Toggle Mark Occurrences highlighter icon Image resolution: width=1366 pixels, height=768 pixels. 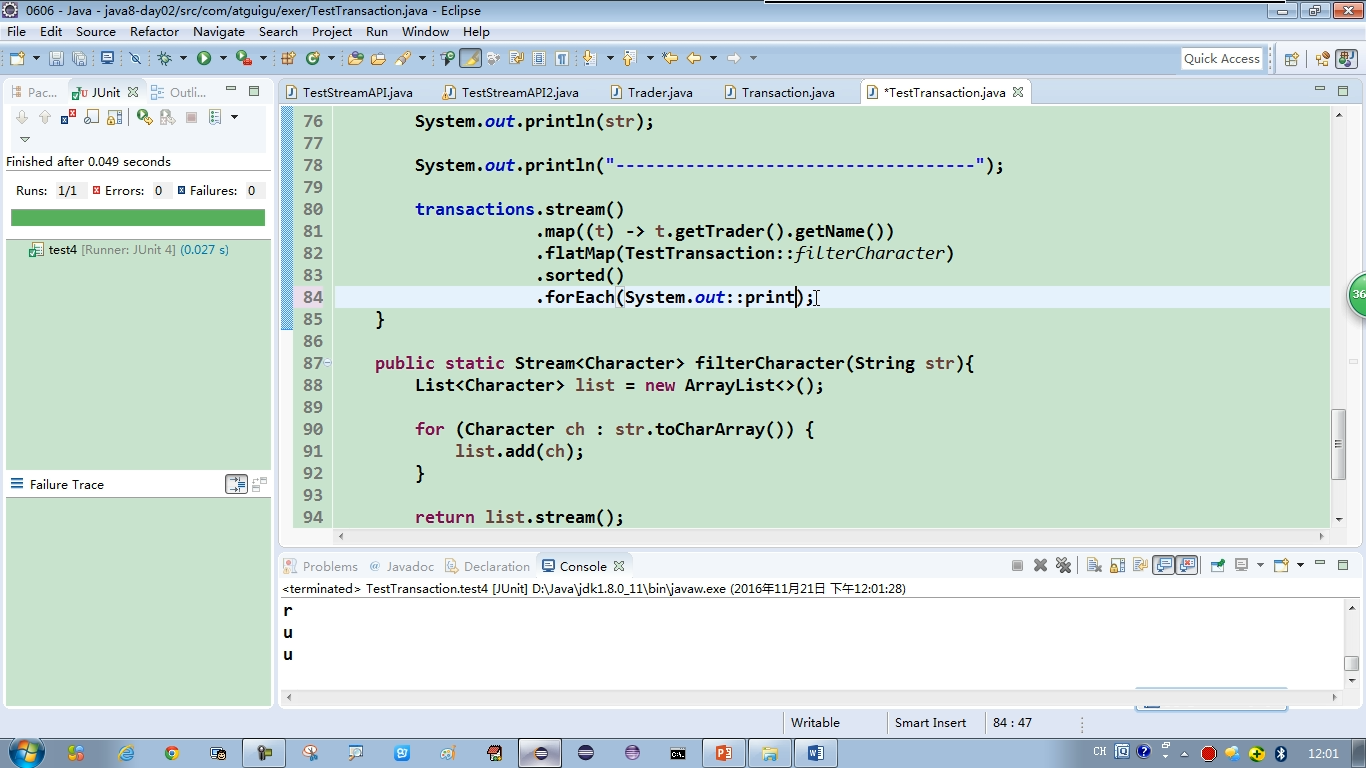[470, 58]
